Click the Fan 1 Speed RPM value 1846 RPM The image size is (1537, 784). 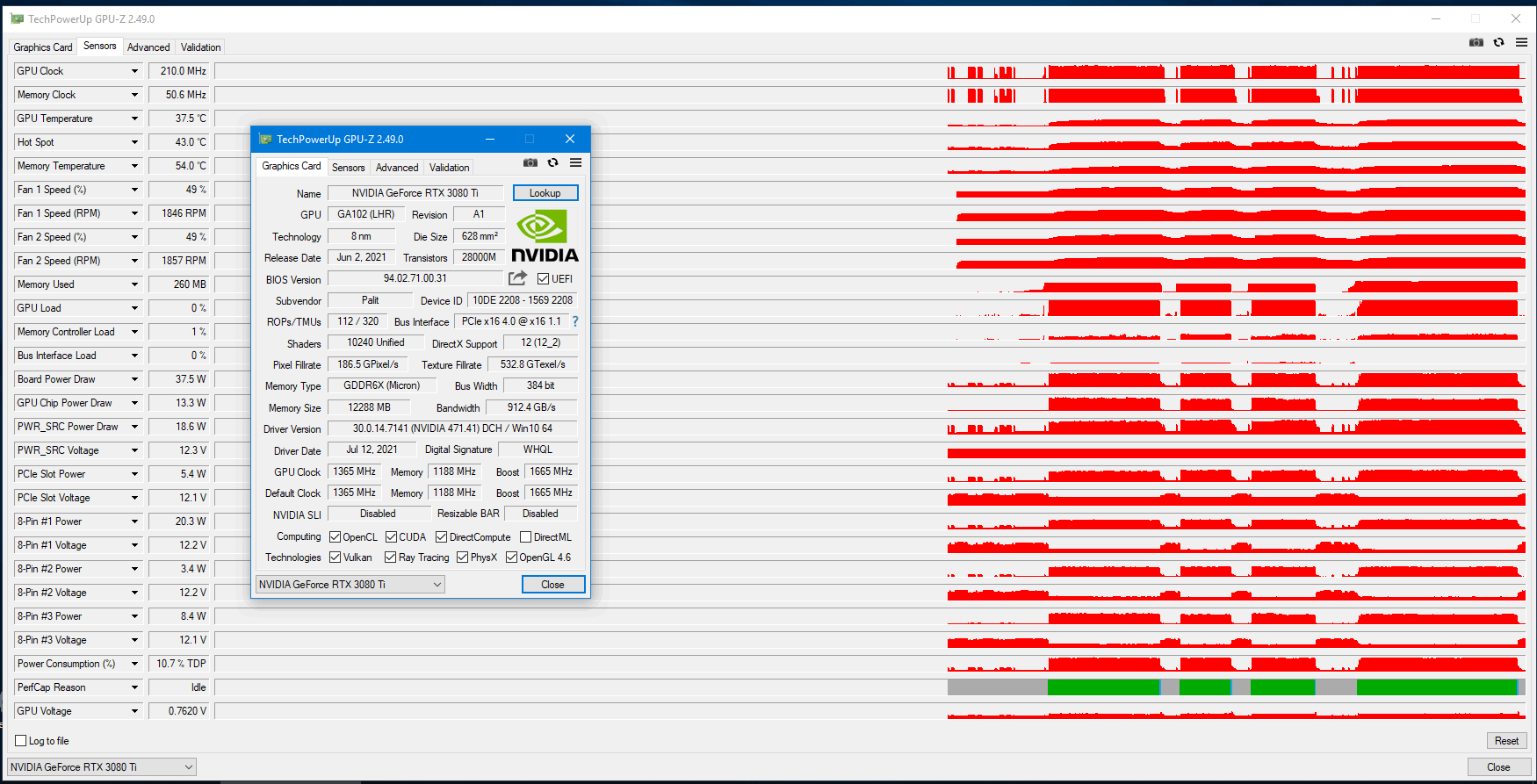[180, 213]
